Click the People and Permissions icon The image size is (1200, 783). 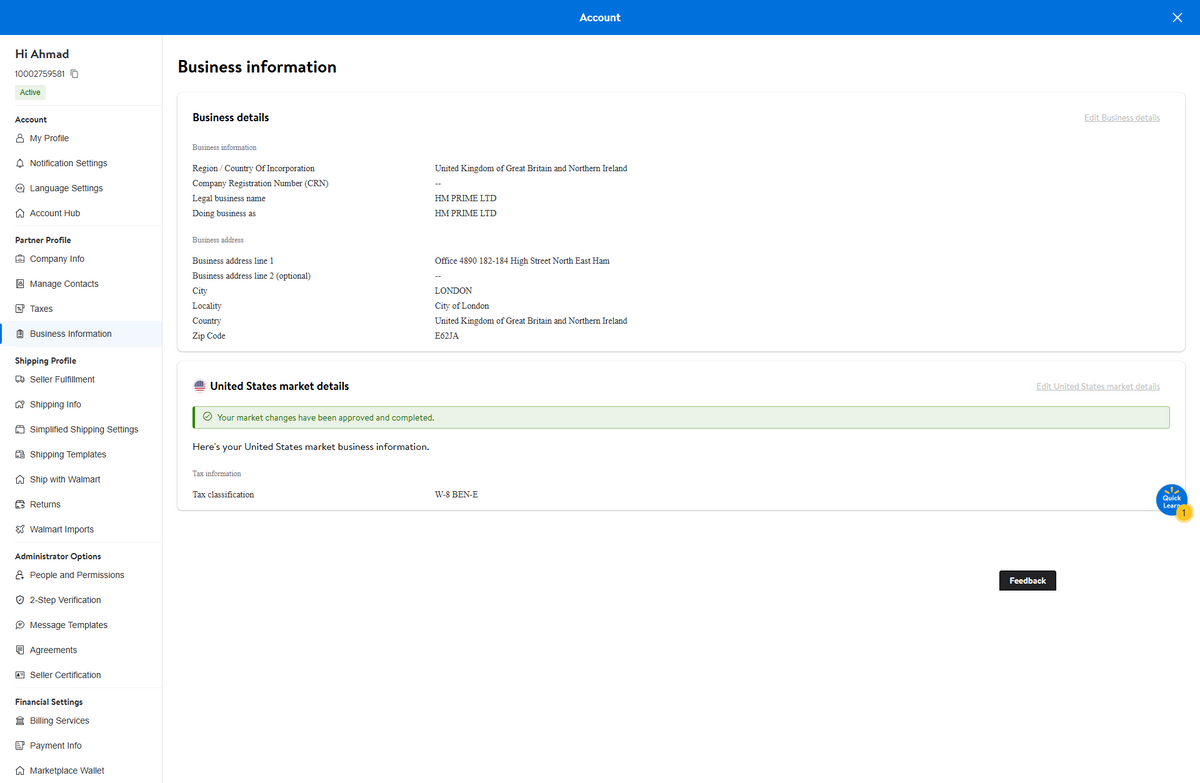tap(20, 575)
